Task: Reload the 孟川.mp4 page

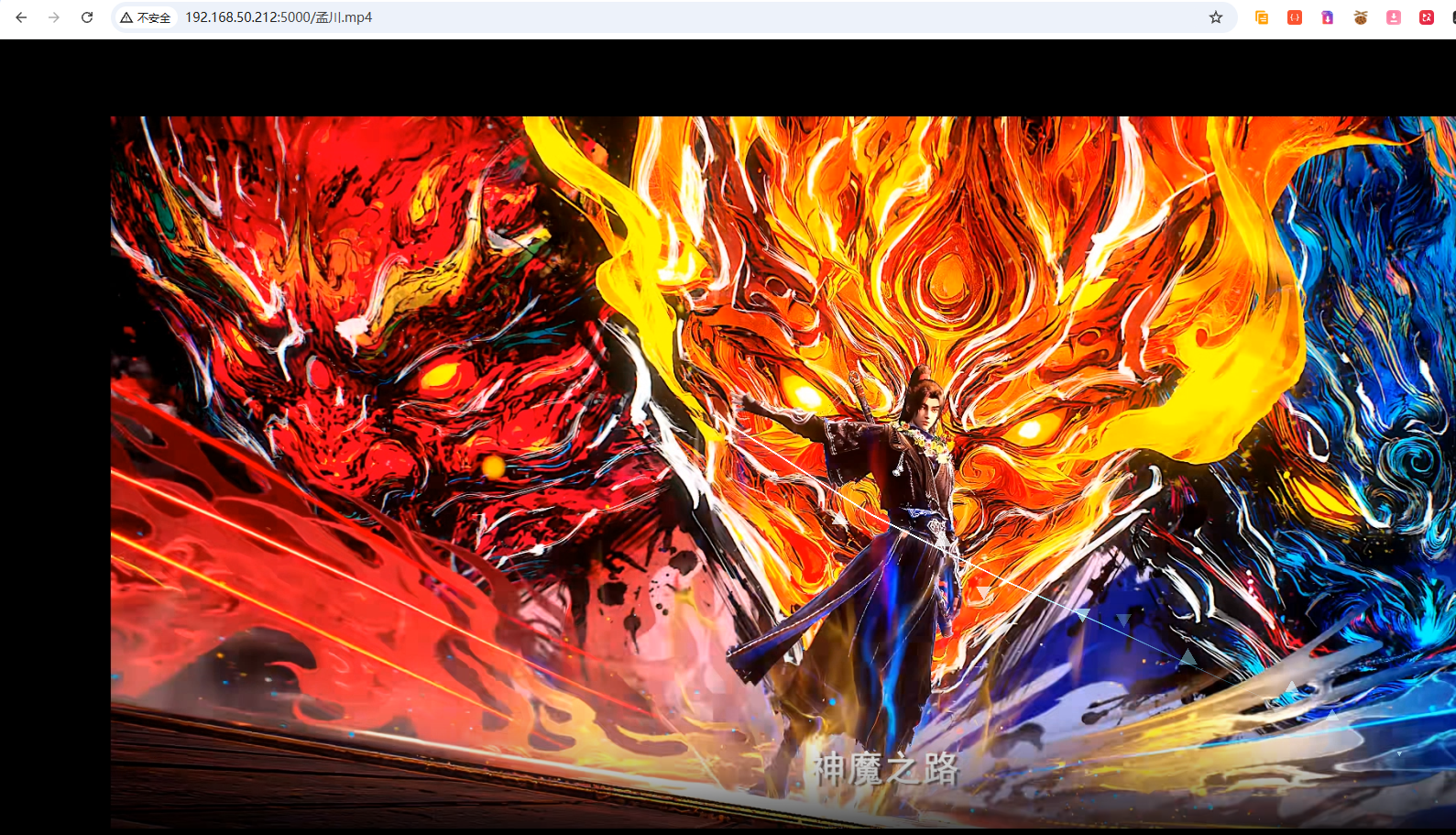Action: [87, 17]
